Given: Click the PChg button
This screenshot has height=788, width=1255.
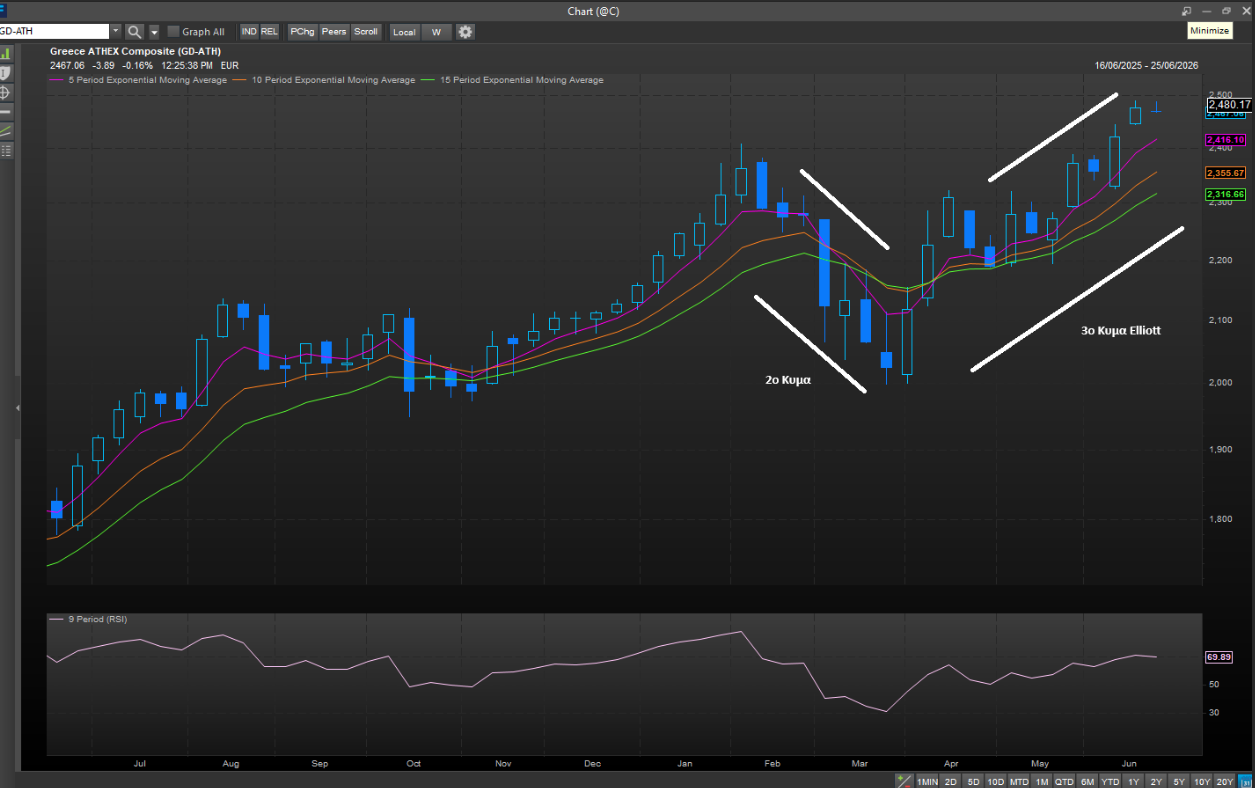Looking at the screenshot, I should pyautogui.click(x=302, y=32).
